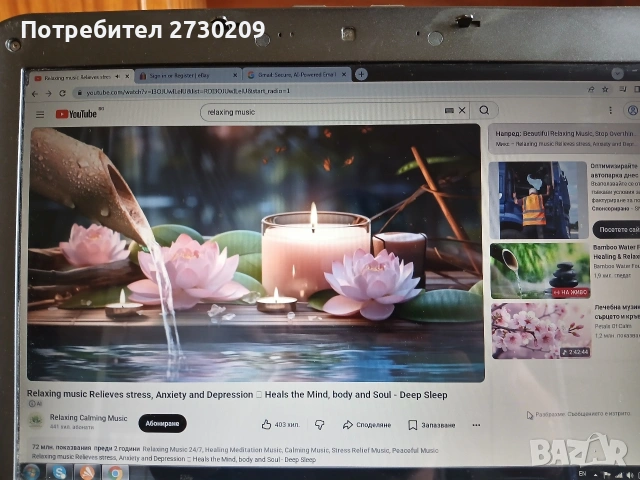Click the Relaxing Calming Music channel avatar
This screenshot has height=480, width=640.
tap(36, 421)
